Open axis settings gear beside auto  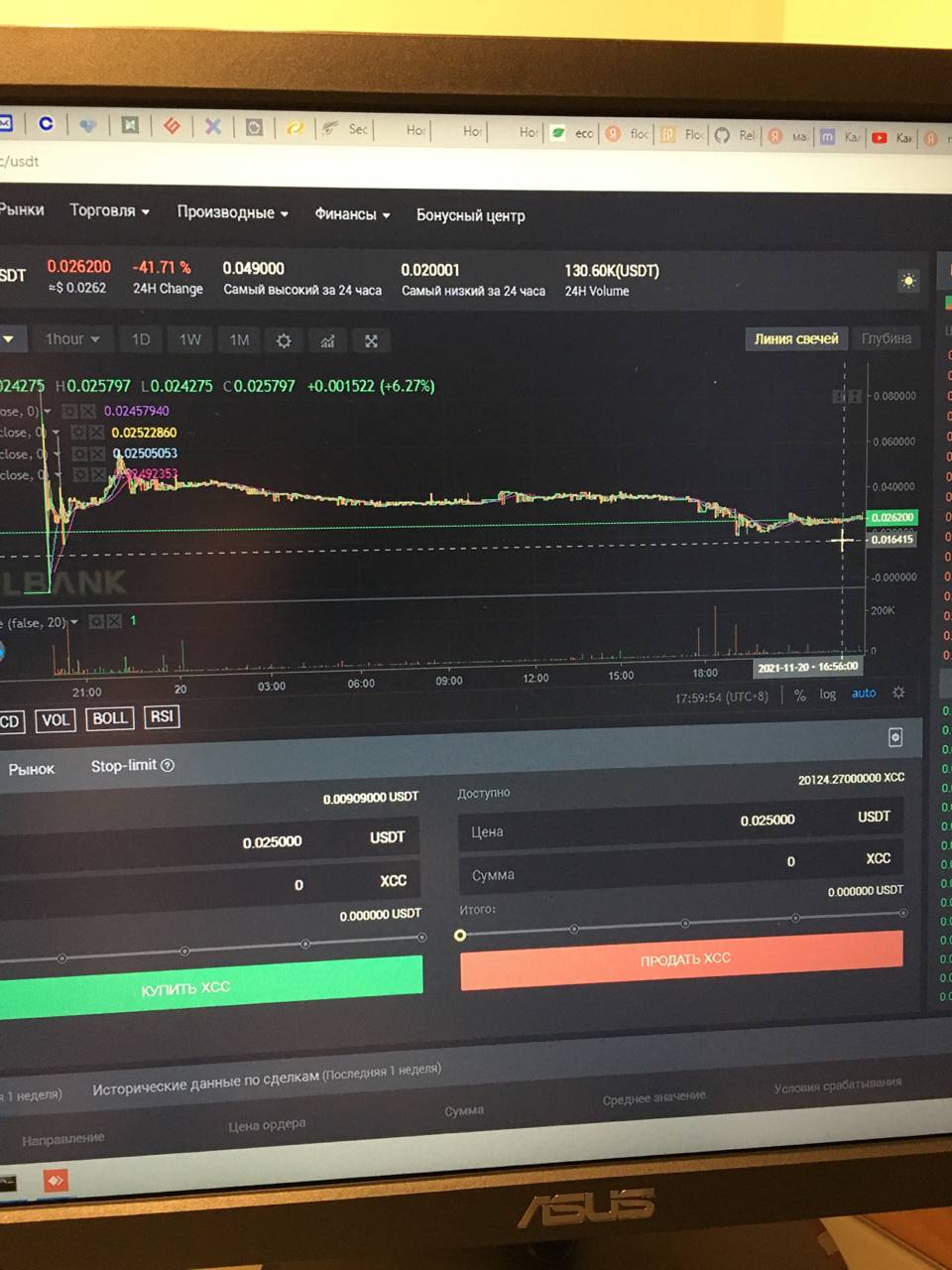(898, 693)
